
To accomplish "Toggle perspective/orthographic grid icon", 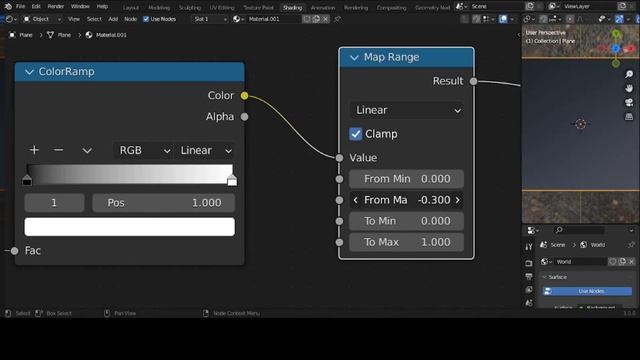I will 629,117.
